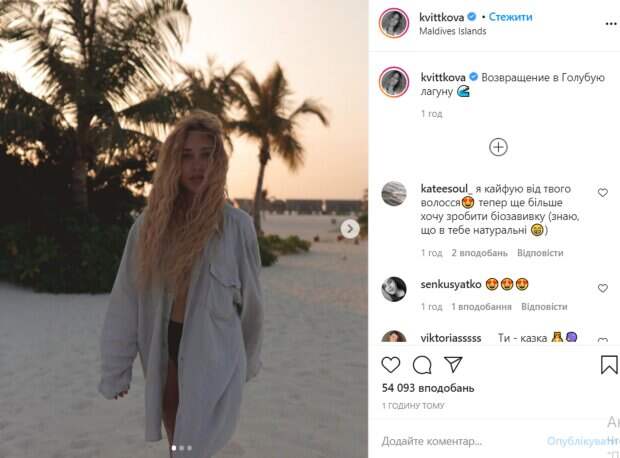
Task: Open Maldives Islands location link
Action: click(453, 31)
